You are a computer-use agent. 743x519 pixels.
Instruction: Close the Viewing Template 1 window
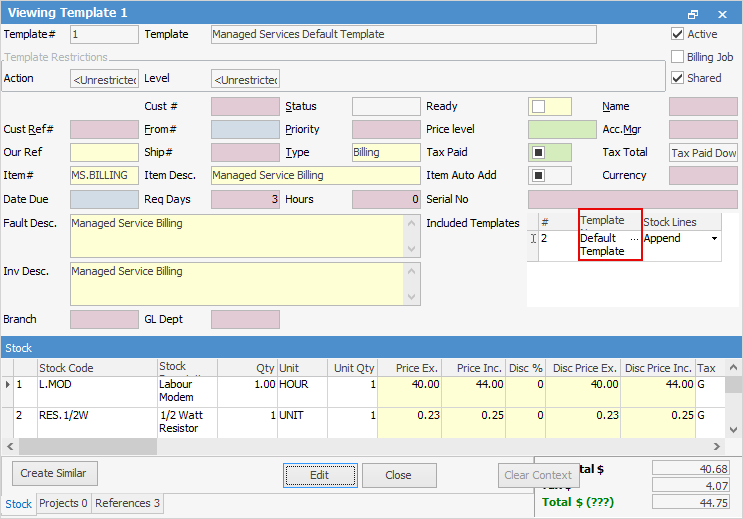click(722, 14)
